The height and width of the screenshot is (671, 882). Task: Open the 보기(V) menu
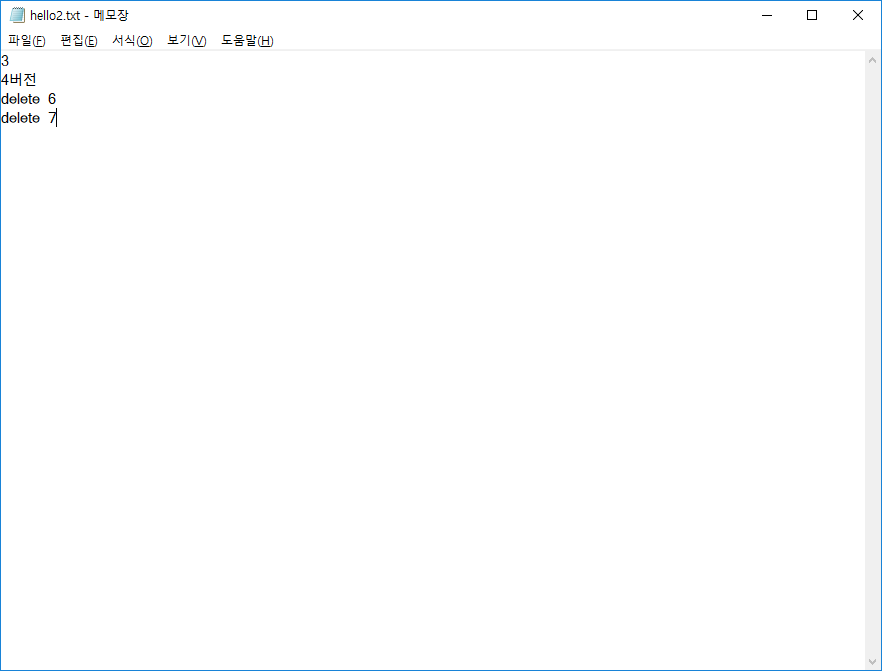pos(187,40)
